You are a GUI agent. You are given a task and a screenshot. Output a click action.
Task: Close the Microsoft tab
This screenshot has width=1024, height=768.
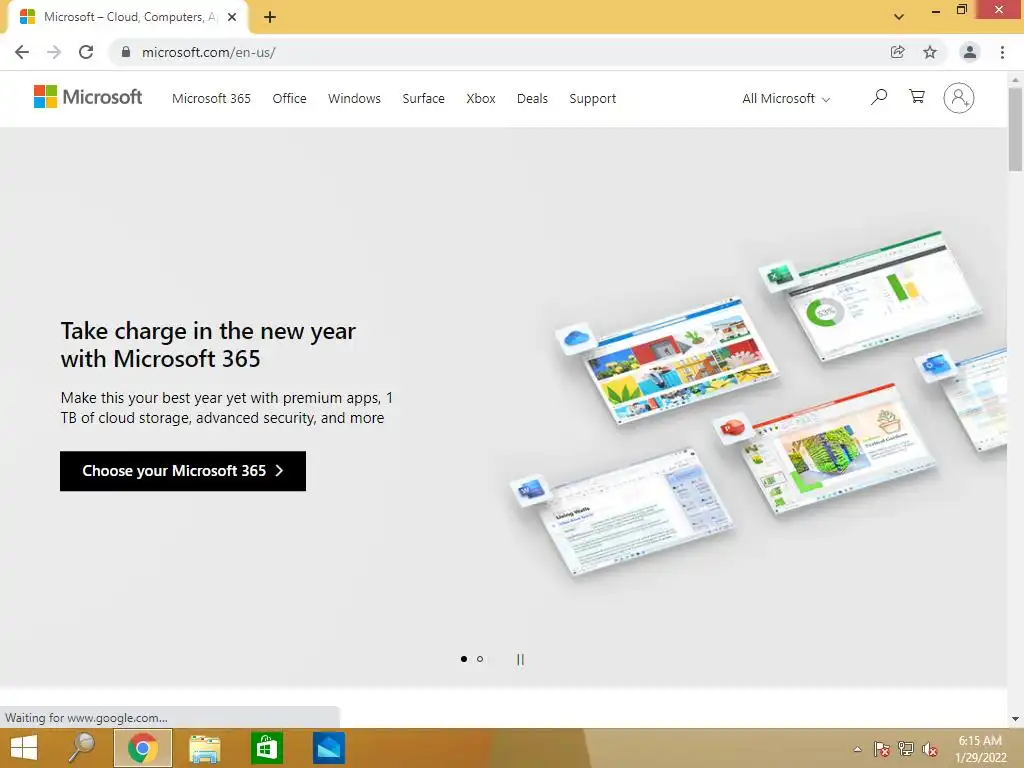232,17
